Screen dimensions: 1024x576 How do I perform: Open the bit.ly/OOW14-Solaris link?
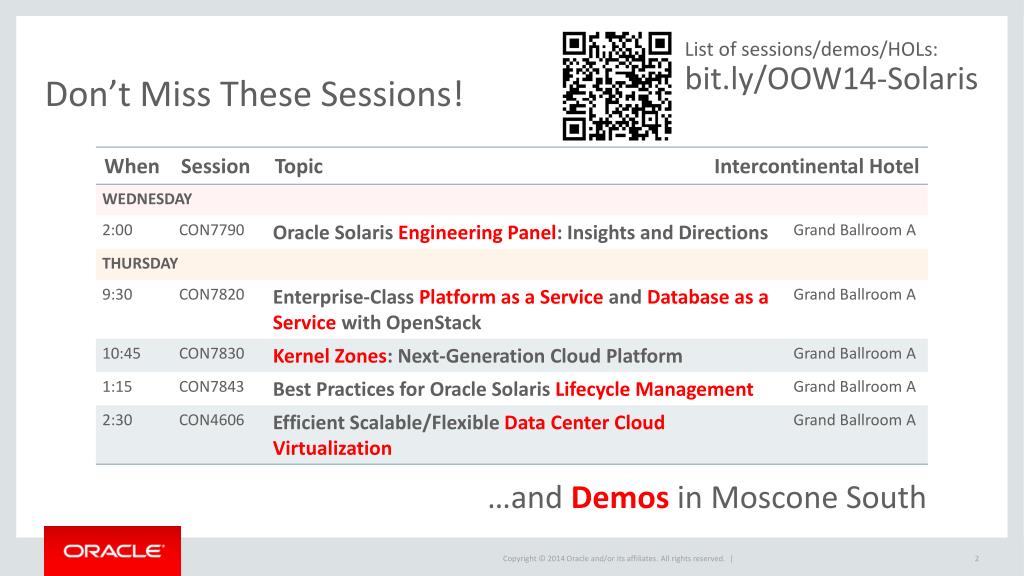831,79
